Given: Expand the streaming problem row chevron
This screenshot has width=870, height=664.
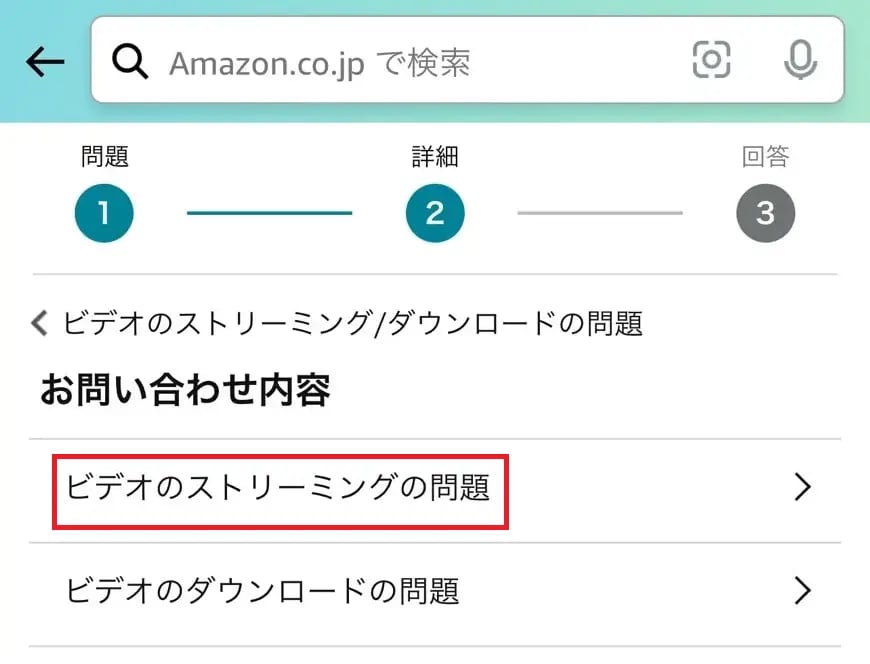Looking at the screenshot, I should tap(801, 488).
